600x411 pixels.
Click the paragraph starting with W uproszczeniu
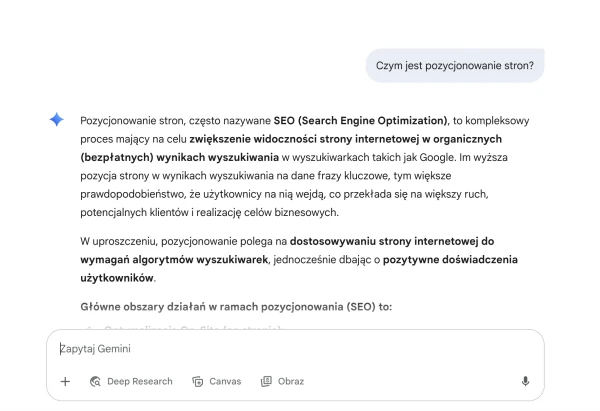tap(299, 260)
